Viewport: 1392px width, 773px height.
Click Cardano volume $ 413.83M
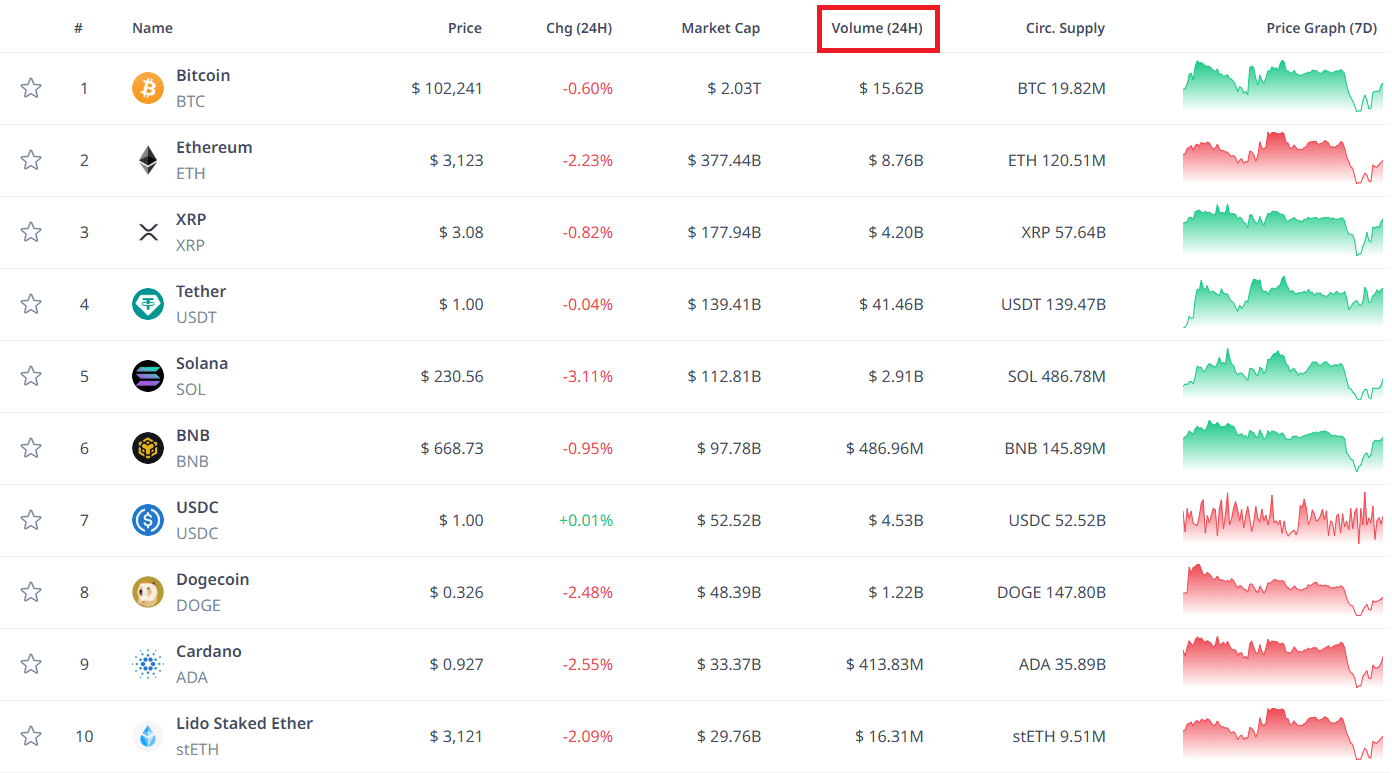pos(885,664)
